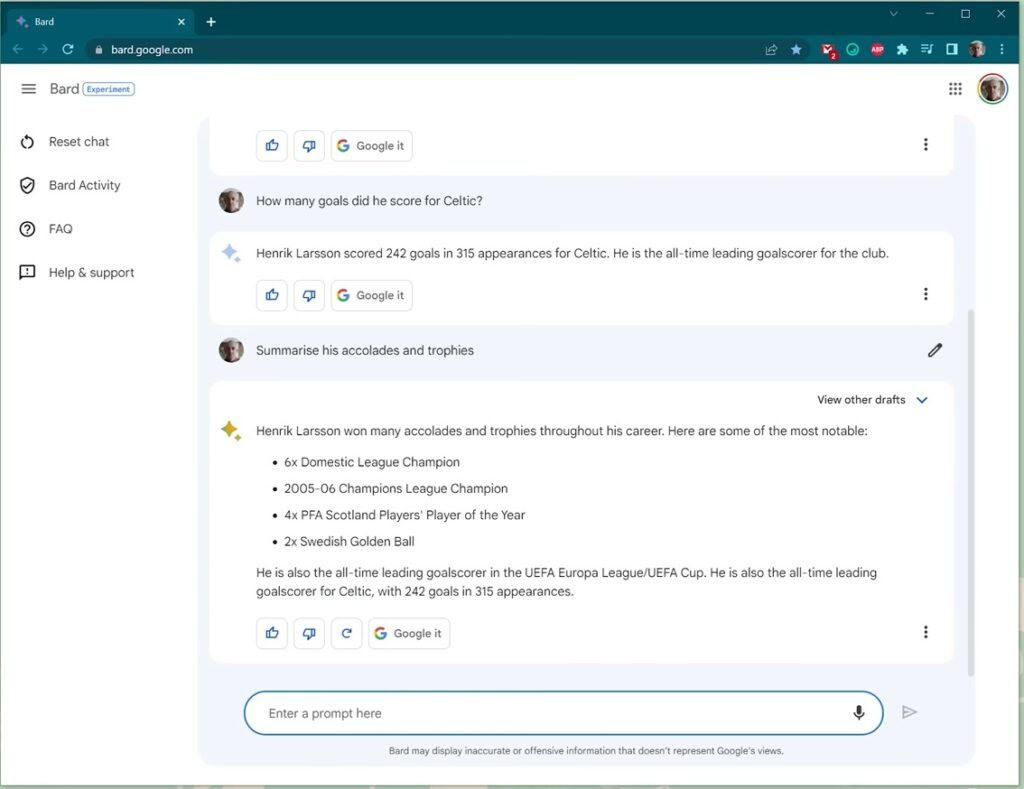Edit the accolades prompt with the pencil icon
1024x789 pixels.
click(935, 350)
